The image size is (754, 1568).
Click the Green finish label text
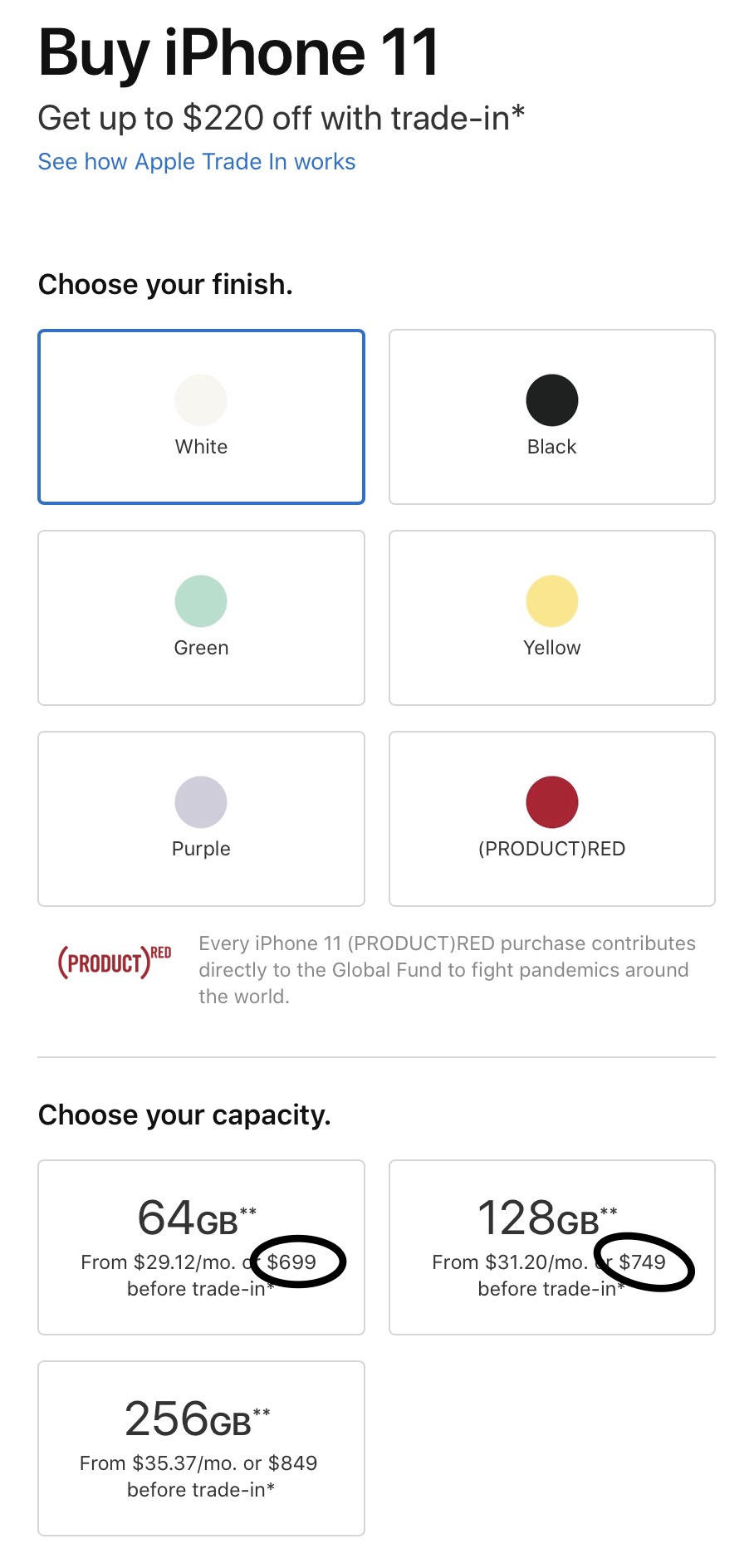[x=201, y=648]
